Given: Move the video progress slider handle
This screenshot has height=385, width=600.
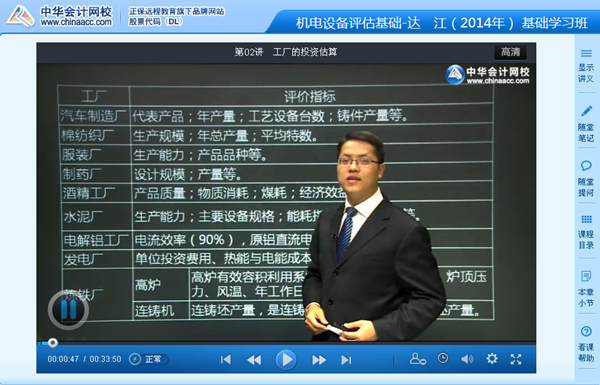Looking at the screenshot, I should click(x=53, y=343).
